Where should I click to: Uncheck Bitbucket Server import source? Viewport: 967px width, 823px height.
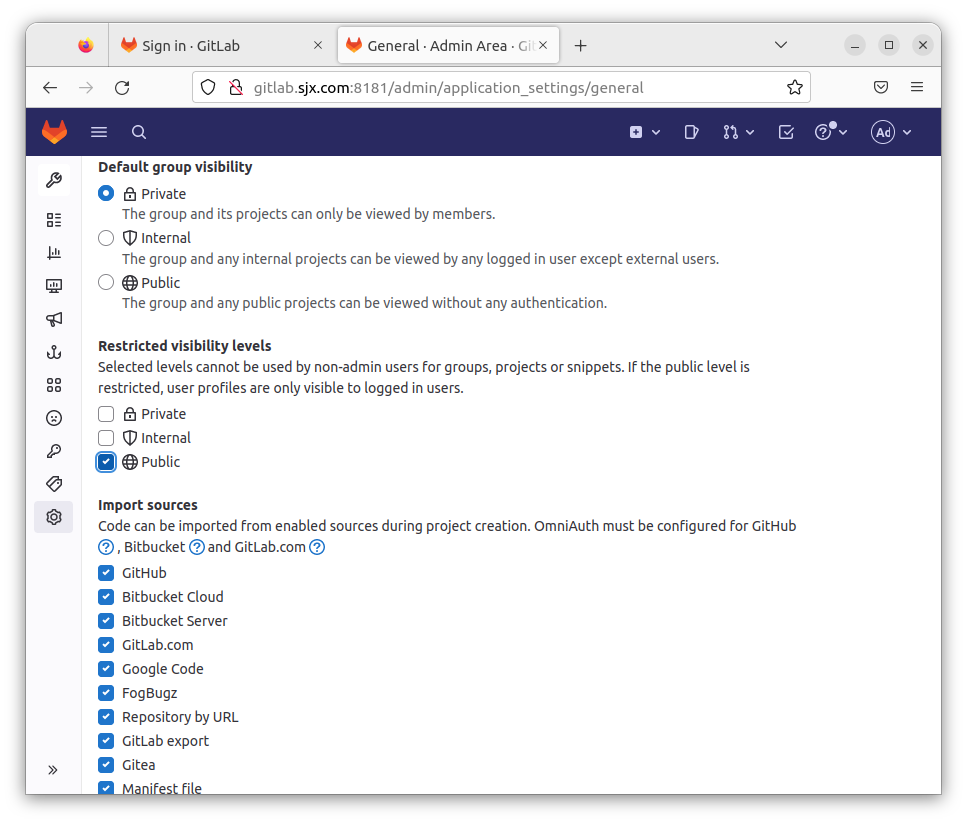pyautogui.click(x=106, y=621)
